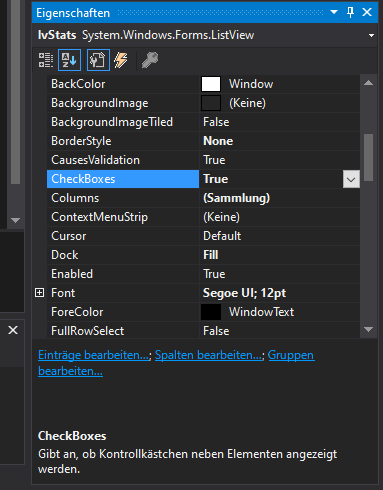This screenshot has width=383, height=490.
Task: Select the Alphabetical sort icon
Action: point(69,60)
